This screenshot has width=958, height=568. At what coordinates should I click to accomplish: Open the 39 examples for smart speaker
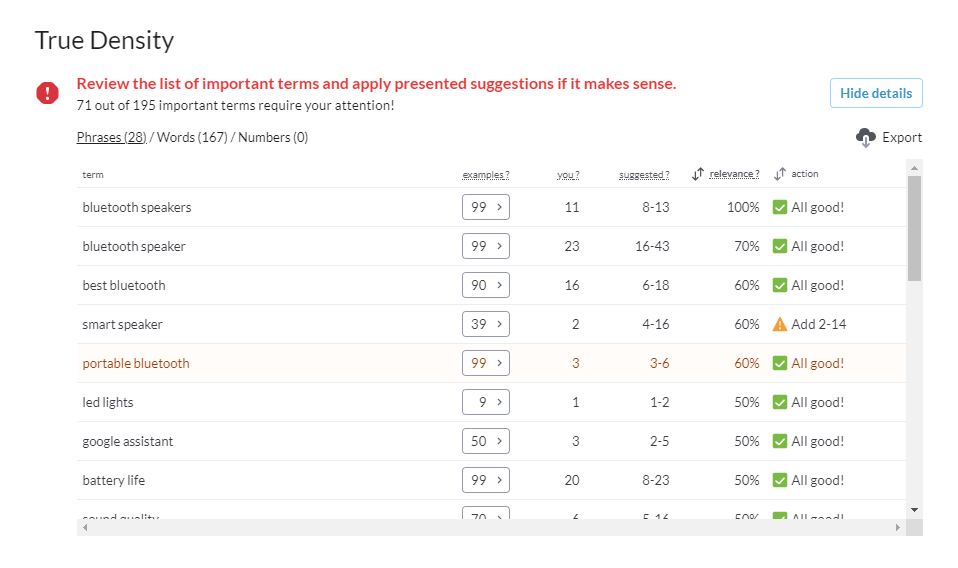[486, 324]
